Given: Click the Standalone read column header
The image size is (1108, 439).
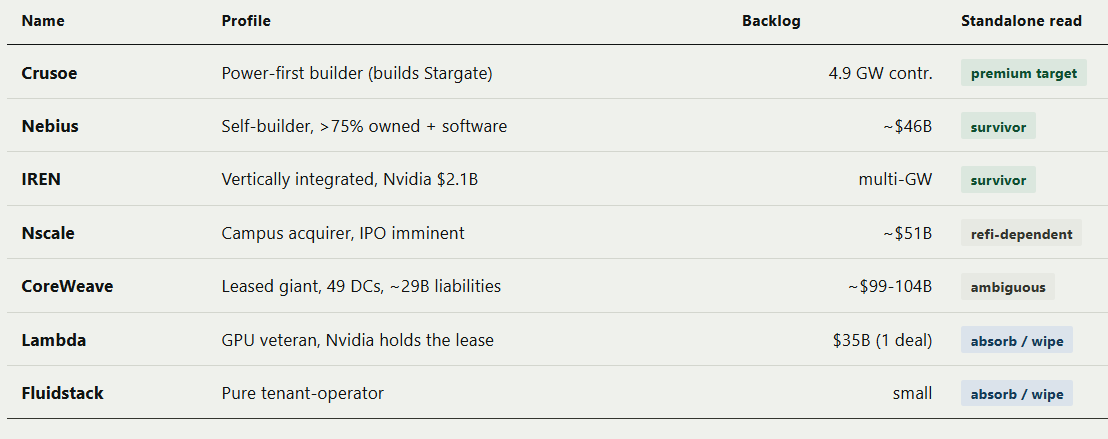Looking at the screenshot, I should click(1021, 21).
